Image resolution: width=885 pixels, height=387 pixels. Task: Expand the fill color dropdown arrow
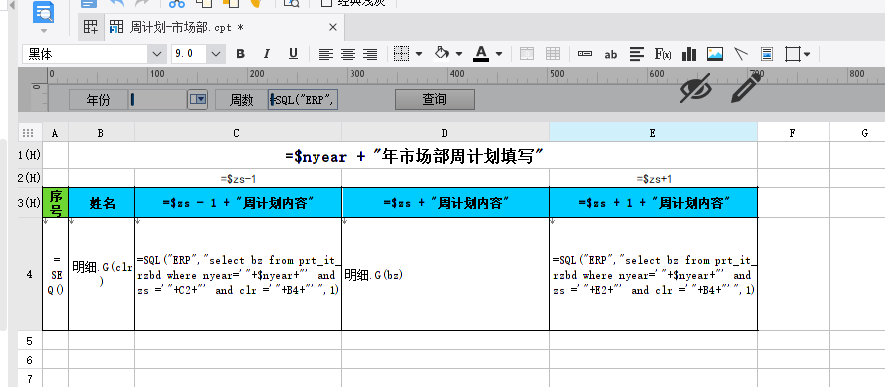pyautogui.click(x=459, y=54)
